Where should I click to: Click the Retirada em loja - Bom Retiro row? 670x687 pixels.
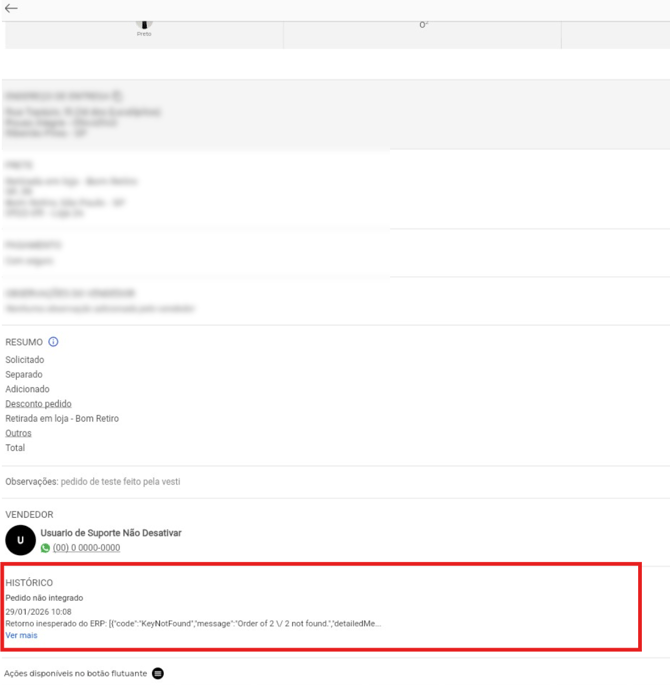point(61,419)
